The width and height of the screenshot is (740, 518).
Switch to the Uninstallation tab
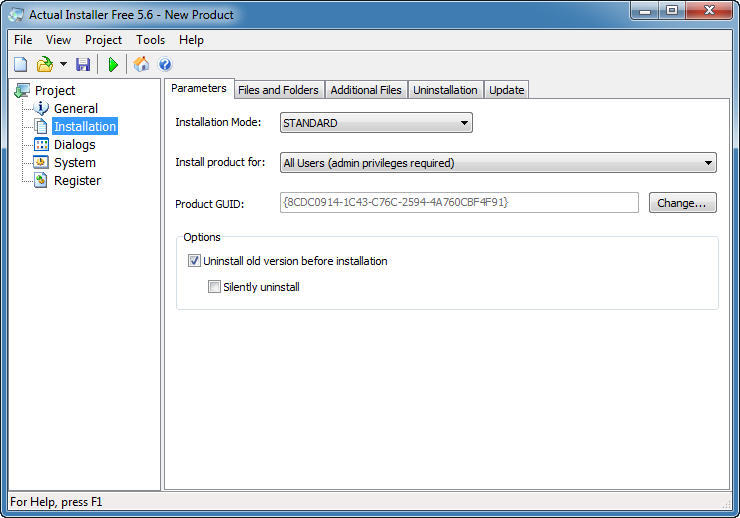click(x=445, y=90)
